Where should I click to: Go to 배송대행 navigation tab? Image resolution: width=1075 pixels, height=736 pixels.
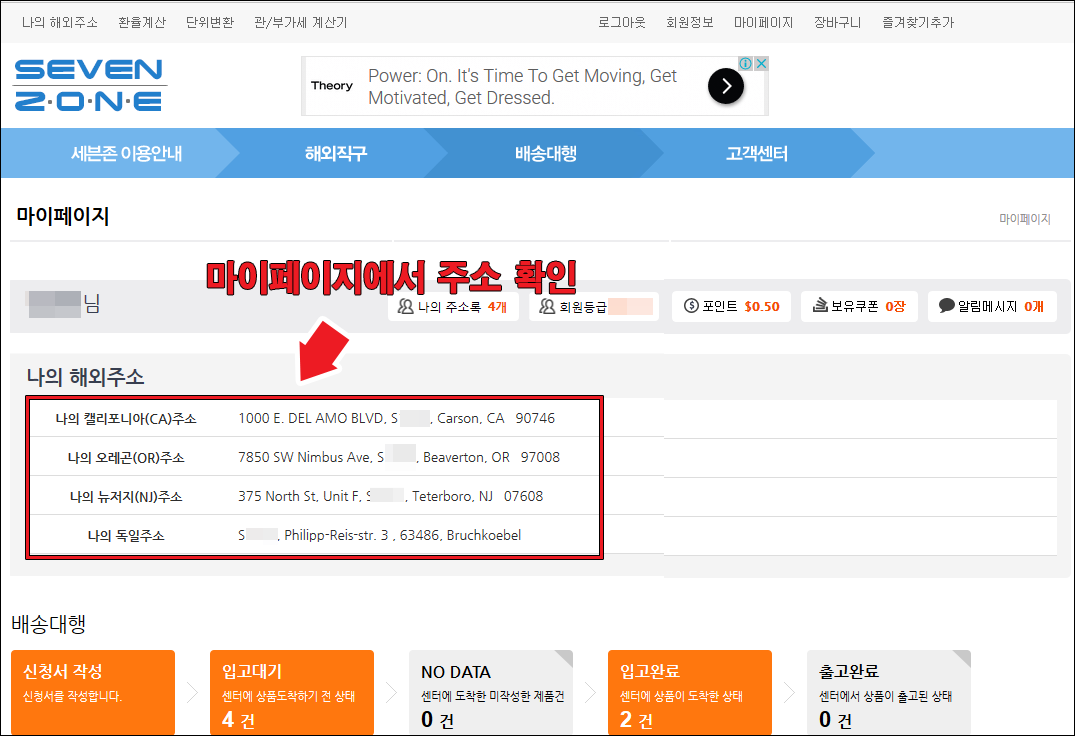point(546,154)
